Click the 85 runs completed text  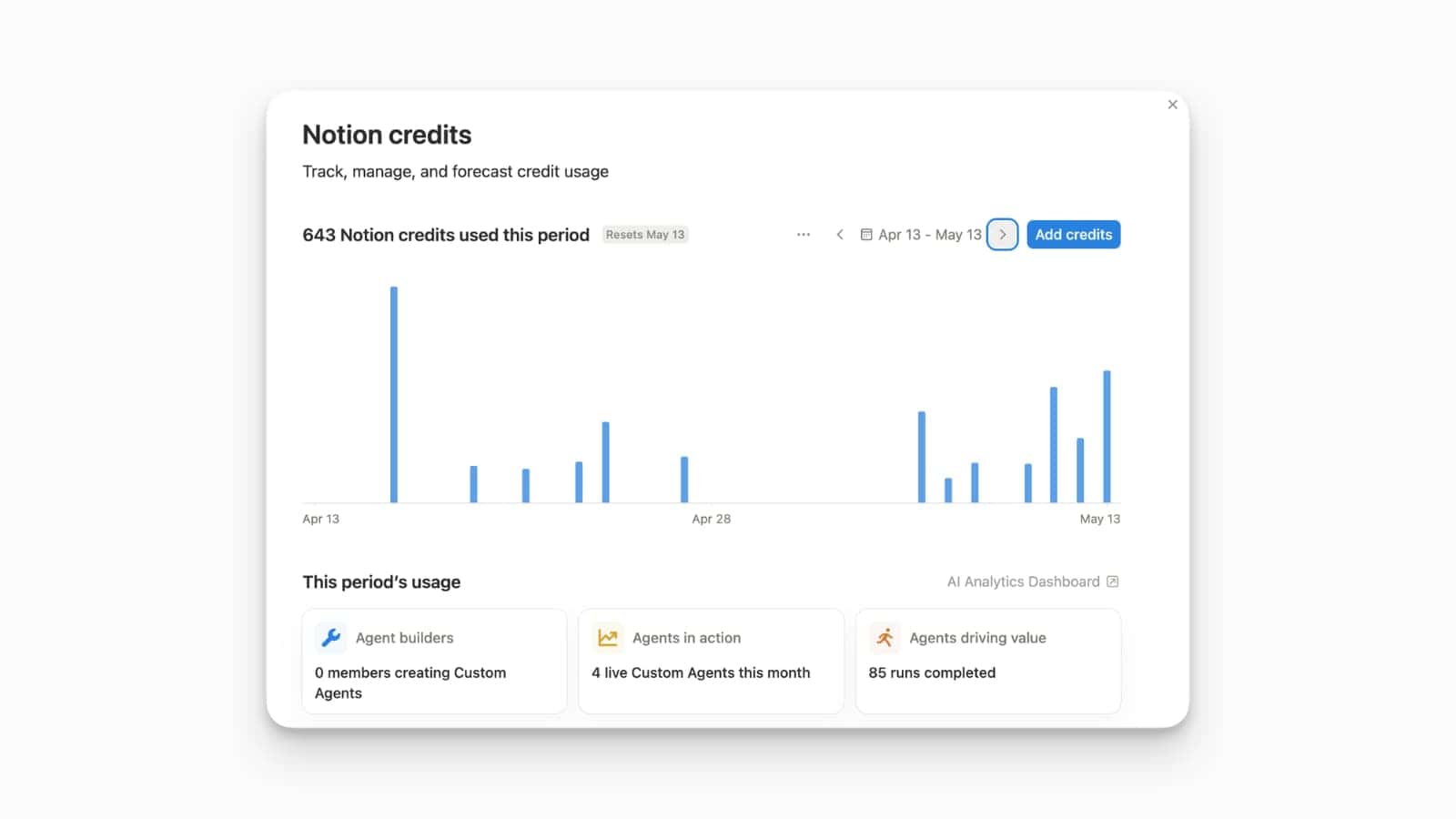tap(932, 672)
